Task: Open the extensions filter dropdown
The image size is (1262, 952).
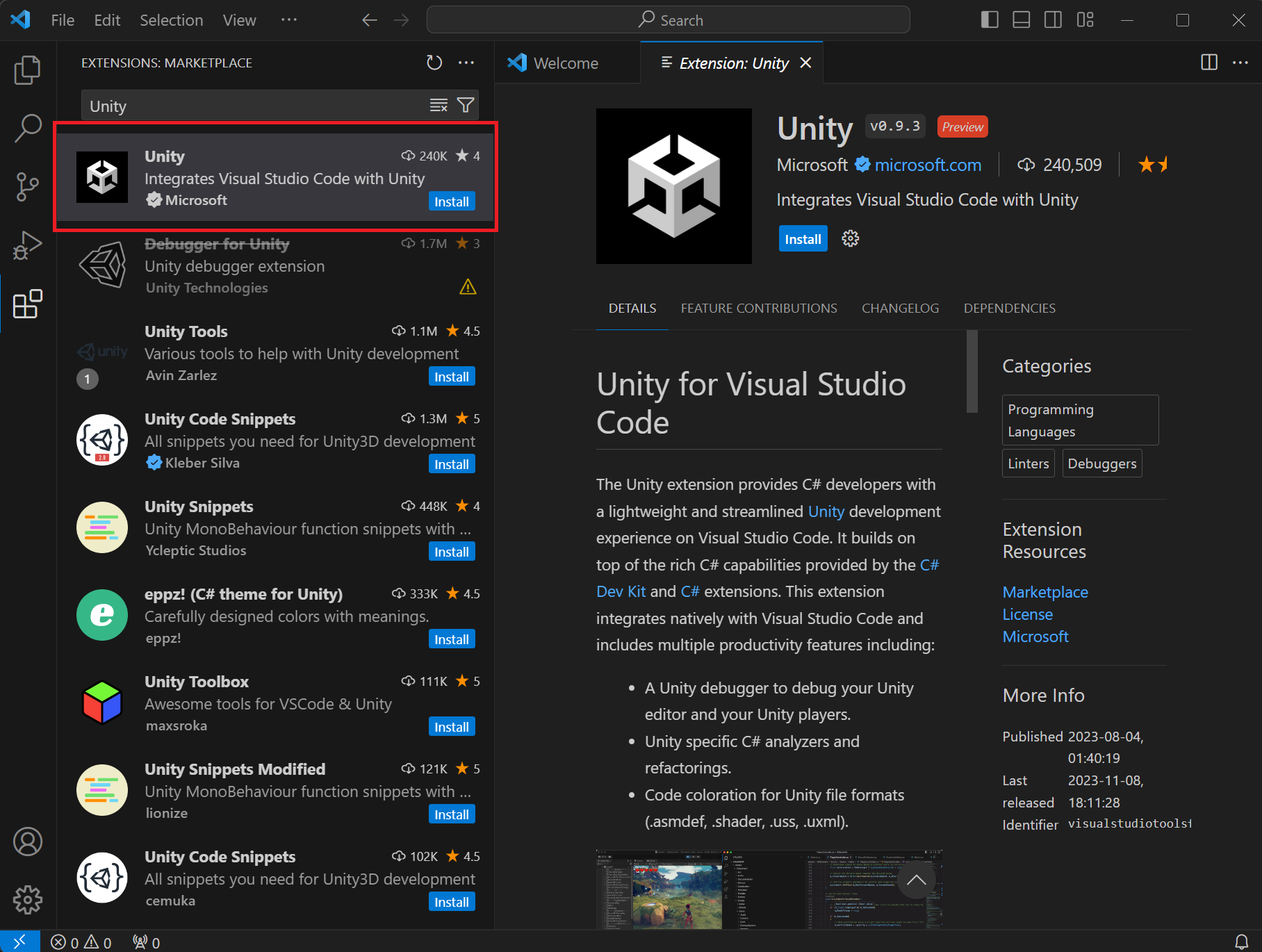Action: click(465, 105)
